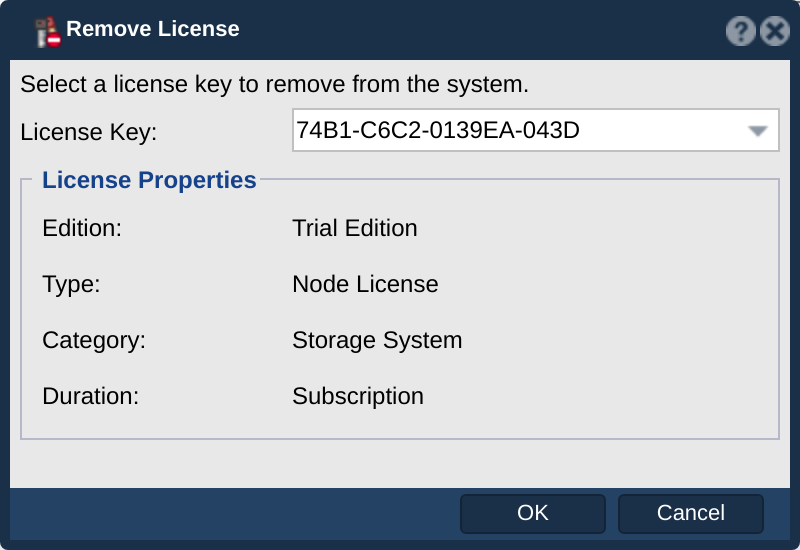Click the License Properties group heading

pyautogui.click(x=149, y=180)
